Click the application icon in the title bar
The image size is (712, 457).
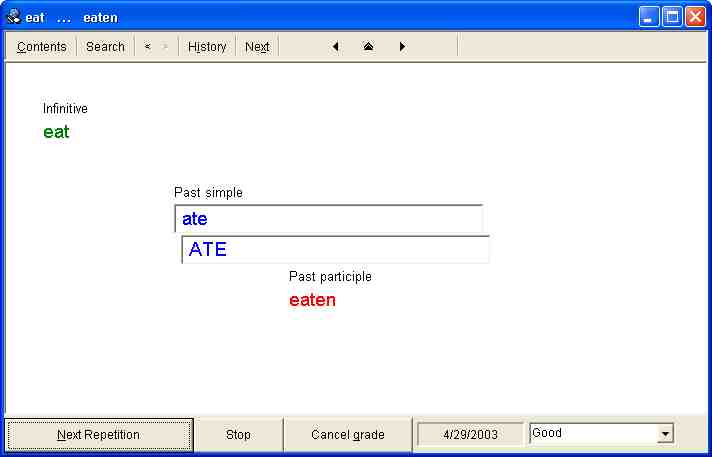(x=14, y=17)
